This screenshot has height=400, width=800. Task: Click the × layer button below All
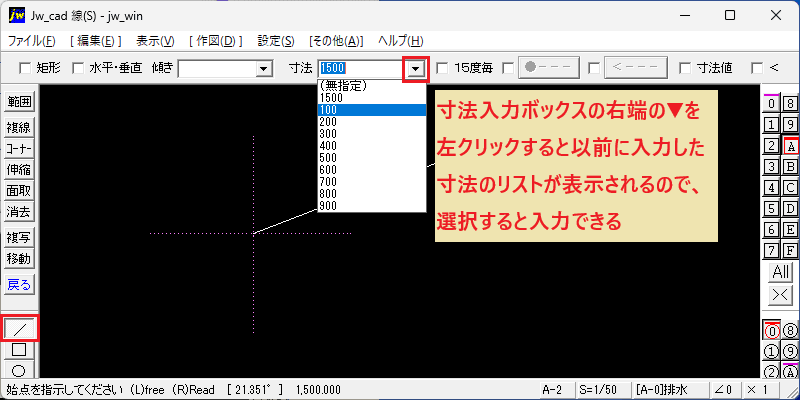(x=781, y=294)
